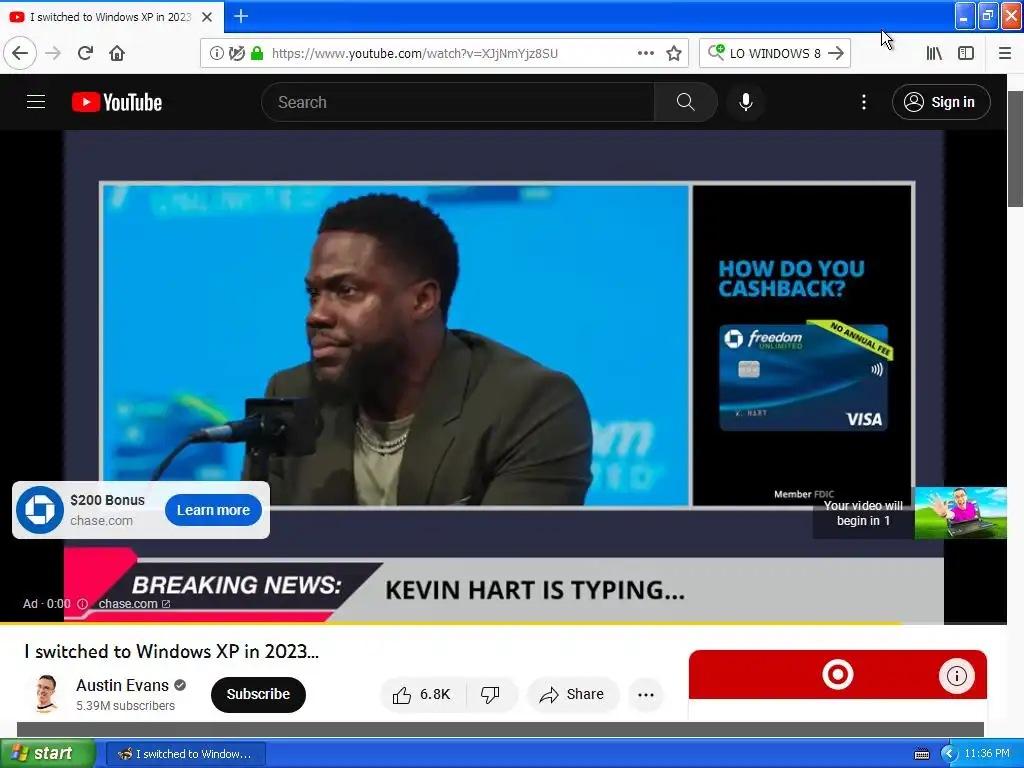Viewport: 1024px width, 768px height.
Task: Click the ad info icon near Ad 0:00
Action: pos(82,604)
